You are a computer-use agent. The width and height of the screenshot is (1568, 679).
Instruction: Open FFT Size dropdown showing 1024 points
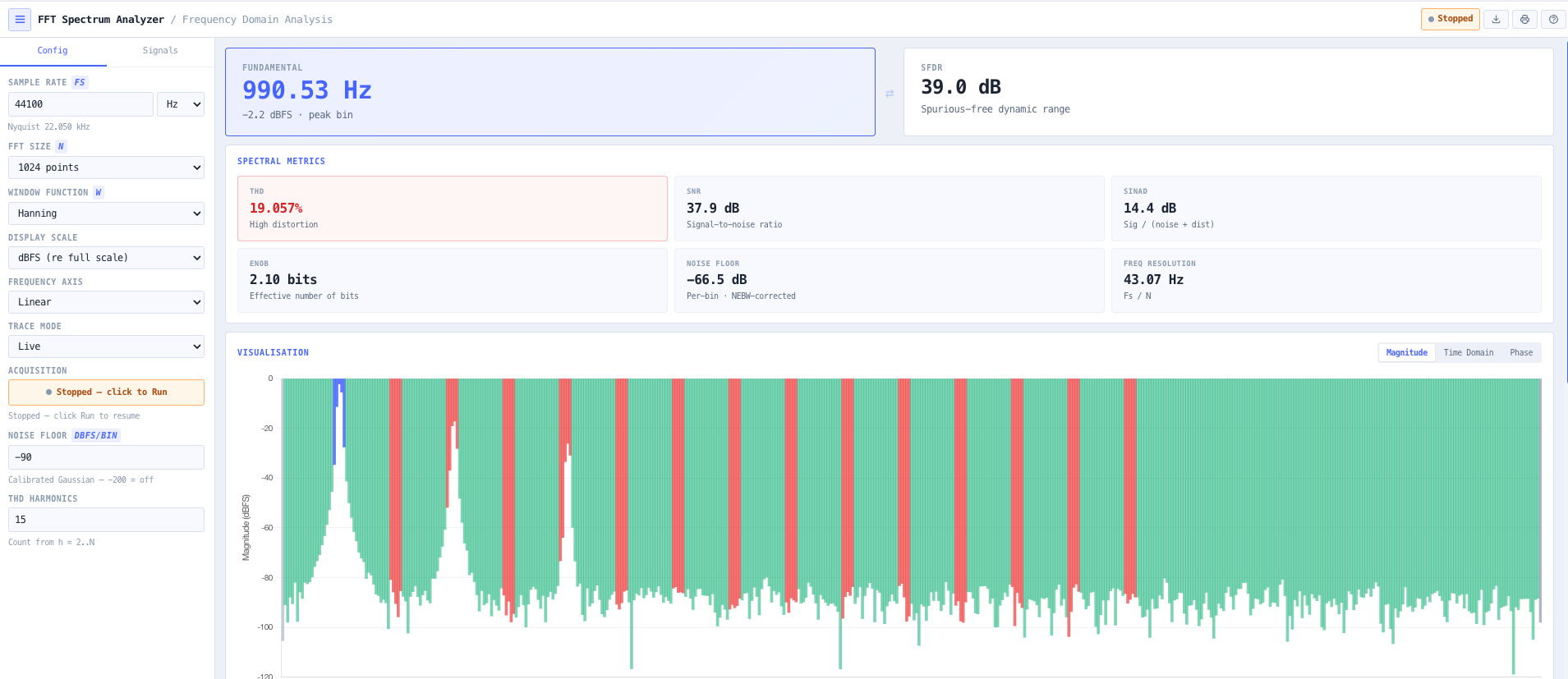tap(106, 167)
